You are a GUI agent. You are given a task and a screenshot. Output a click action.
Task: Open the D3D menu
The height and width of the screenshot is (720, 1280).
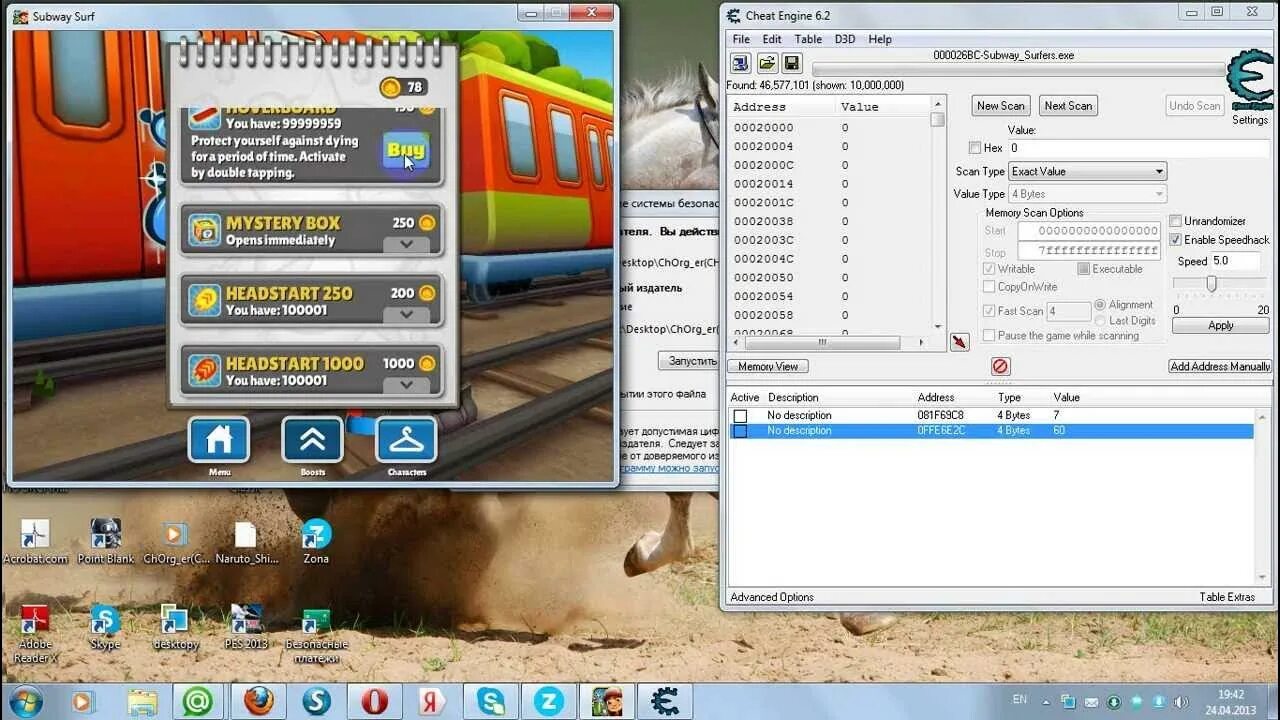[845, 39]
